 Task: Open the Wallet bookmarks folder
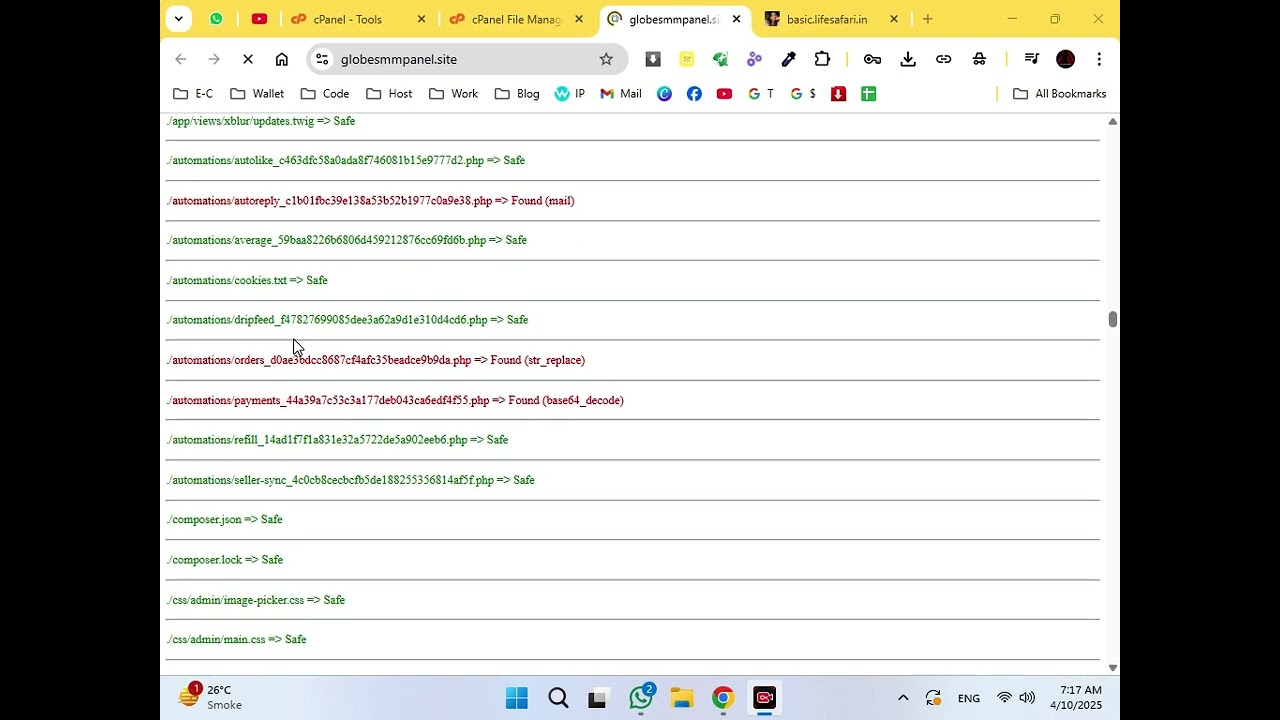257,94
